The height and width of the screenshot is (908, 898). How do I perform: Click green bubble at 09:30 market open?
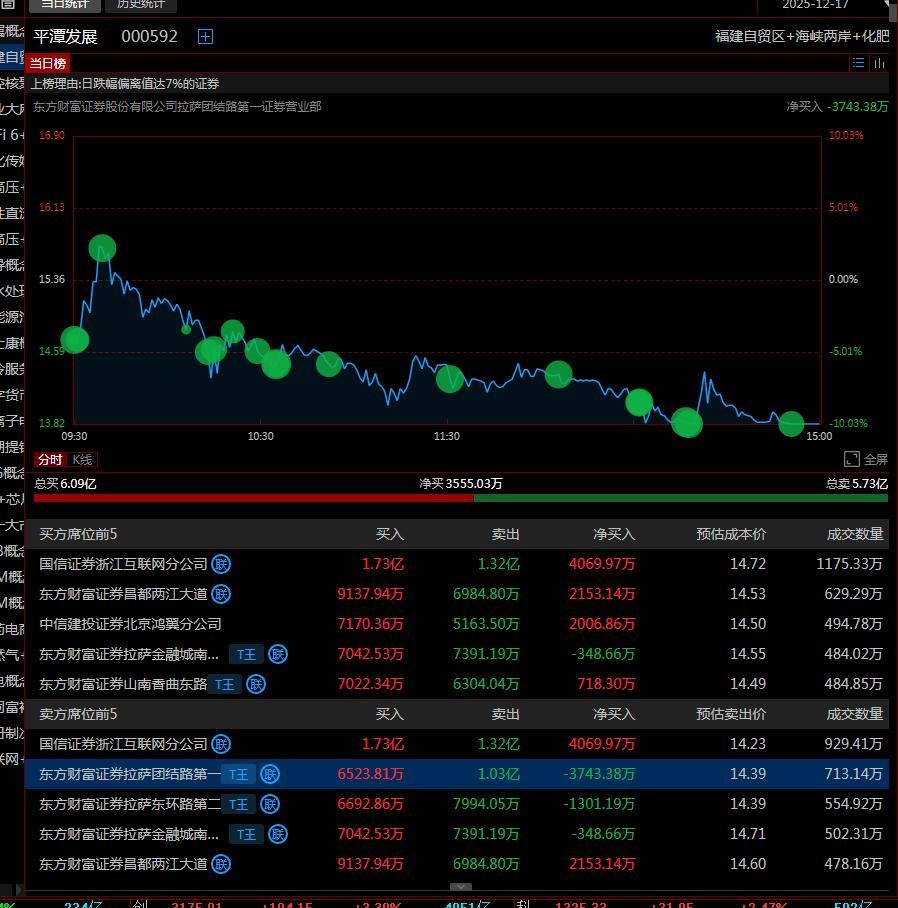[75, 340]
